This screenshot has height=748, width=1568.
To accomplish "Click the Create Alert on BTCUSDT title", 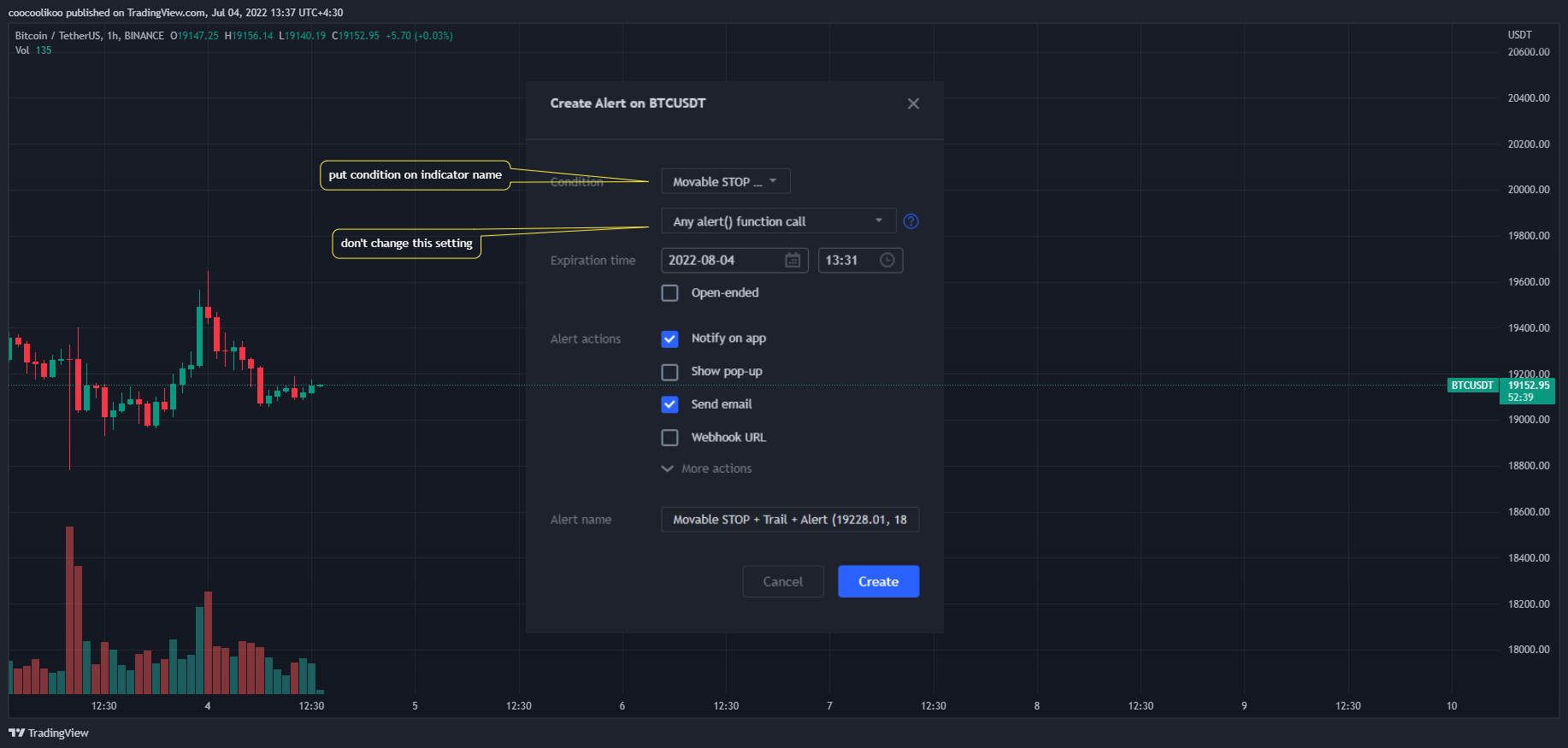I will coord(628,103).
